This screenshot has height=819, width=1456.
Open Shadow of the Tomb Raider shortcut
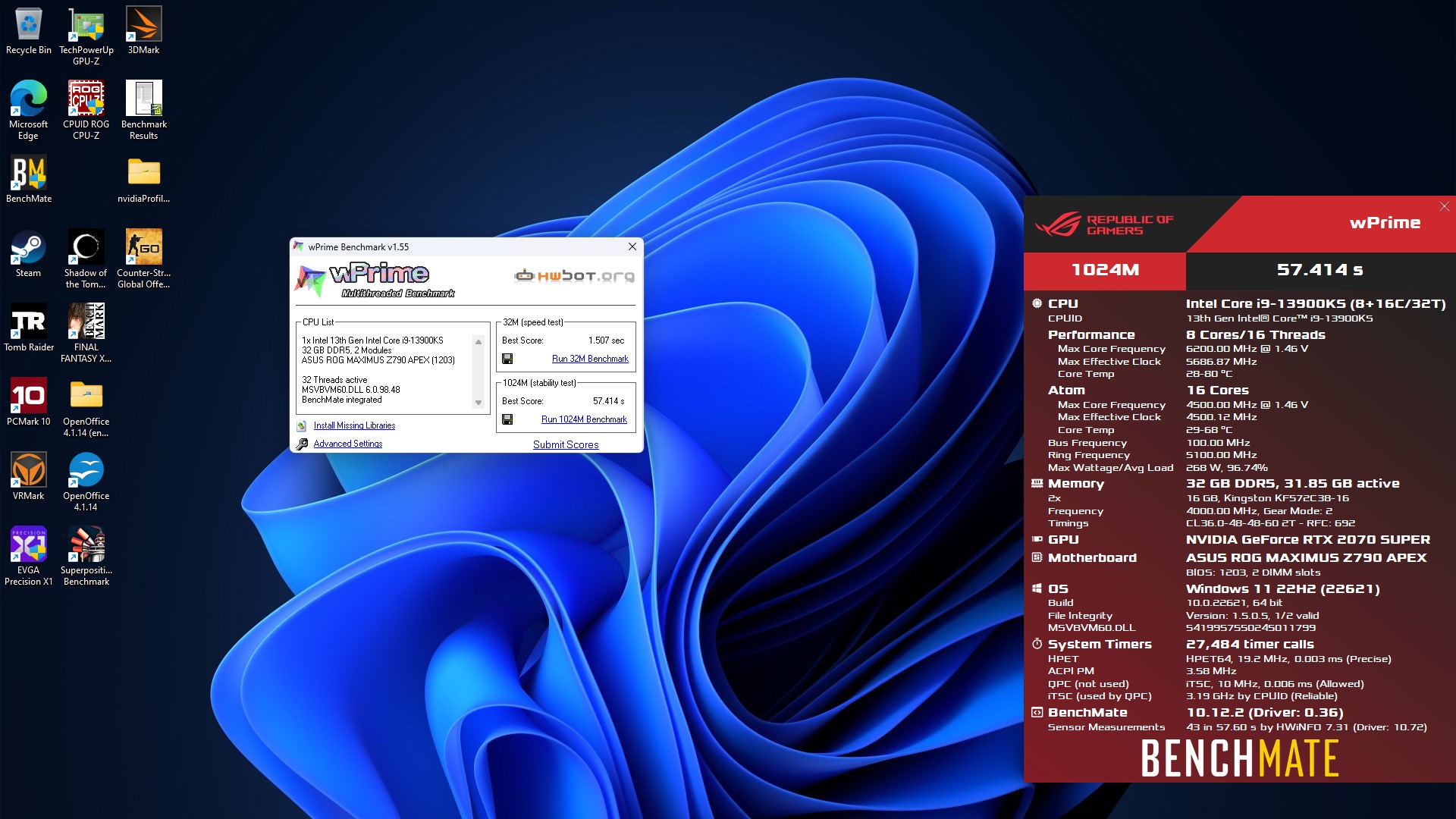pos(86,259)
